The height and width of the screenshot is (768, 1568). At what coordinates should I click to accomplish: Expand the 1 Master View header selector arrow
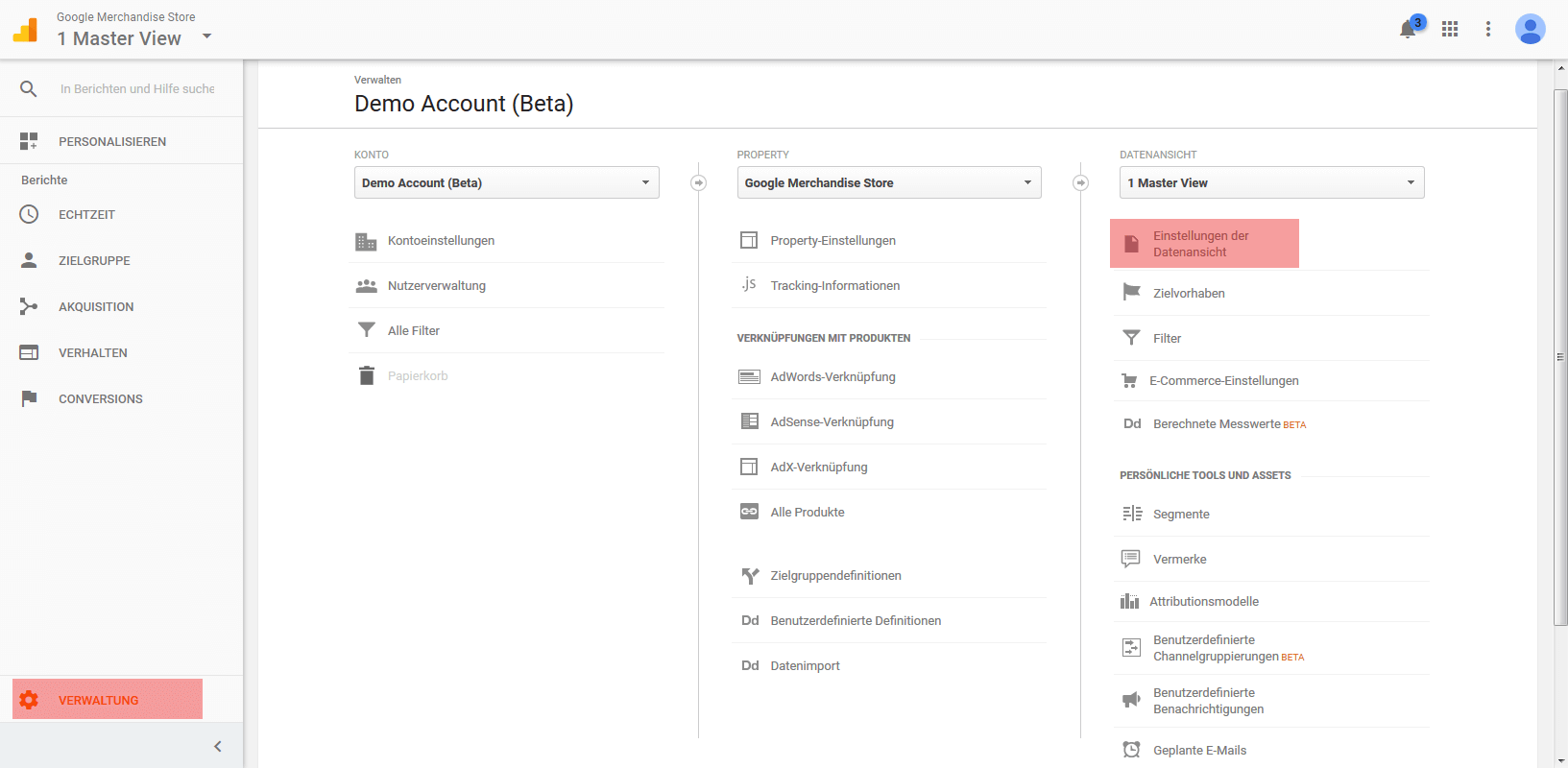point(206,36)
